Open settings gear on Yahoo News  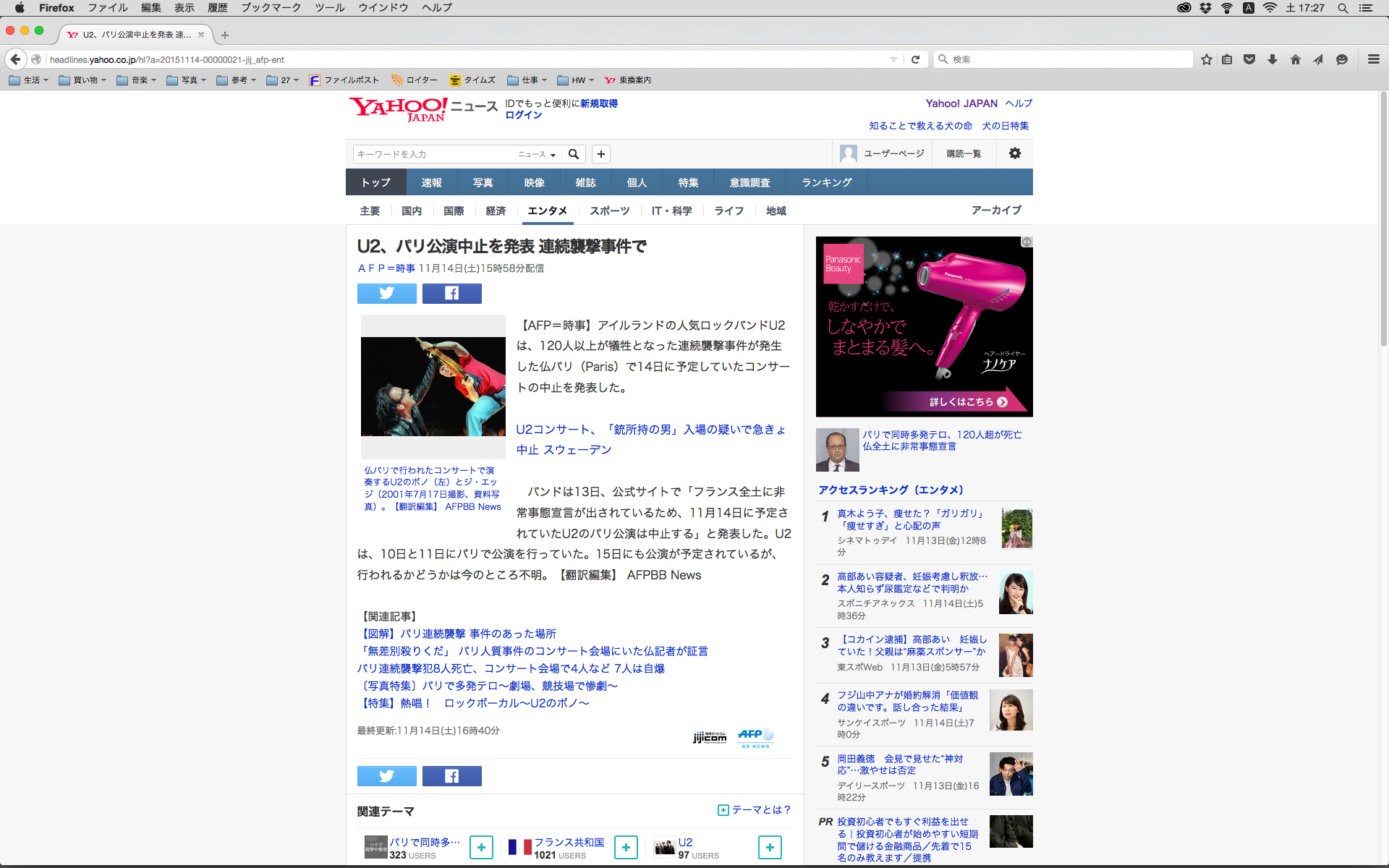[x=1014, y=153]
